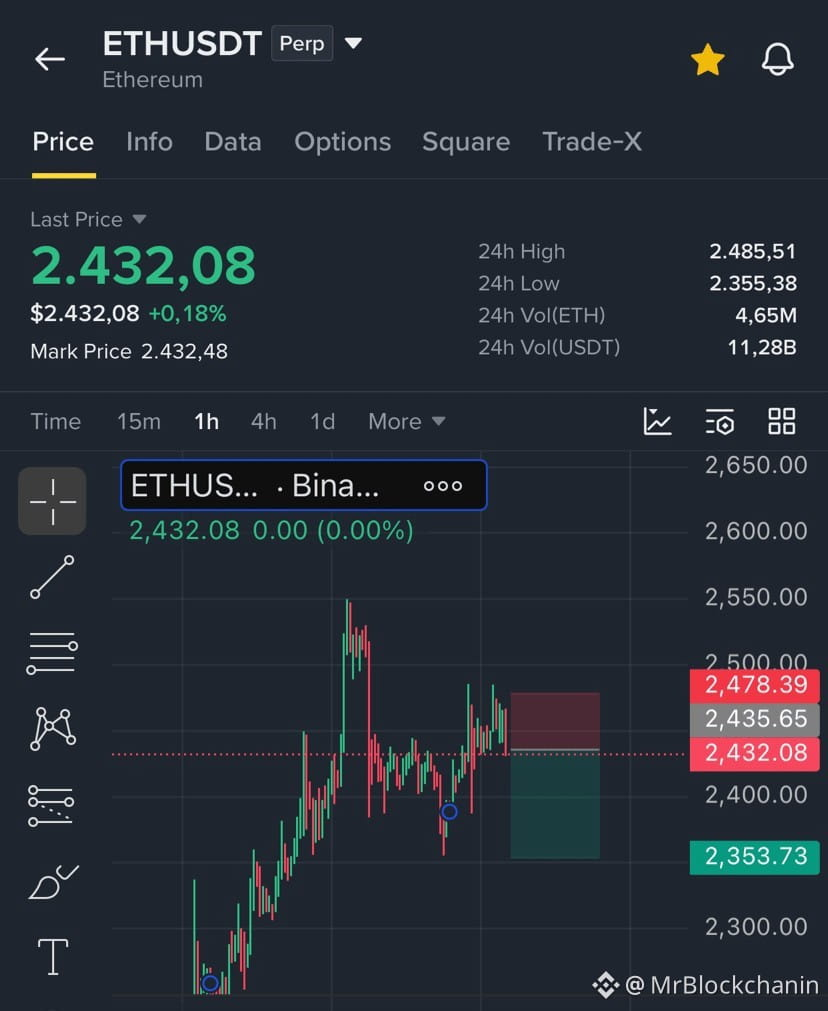Click the green take-profit zone on chart
Image resolution: width=828 pixels, height=1011 pixels.
(x=555, y=805)
